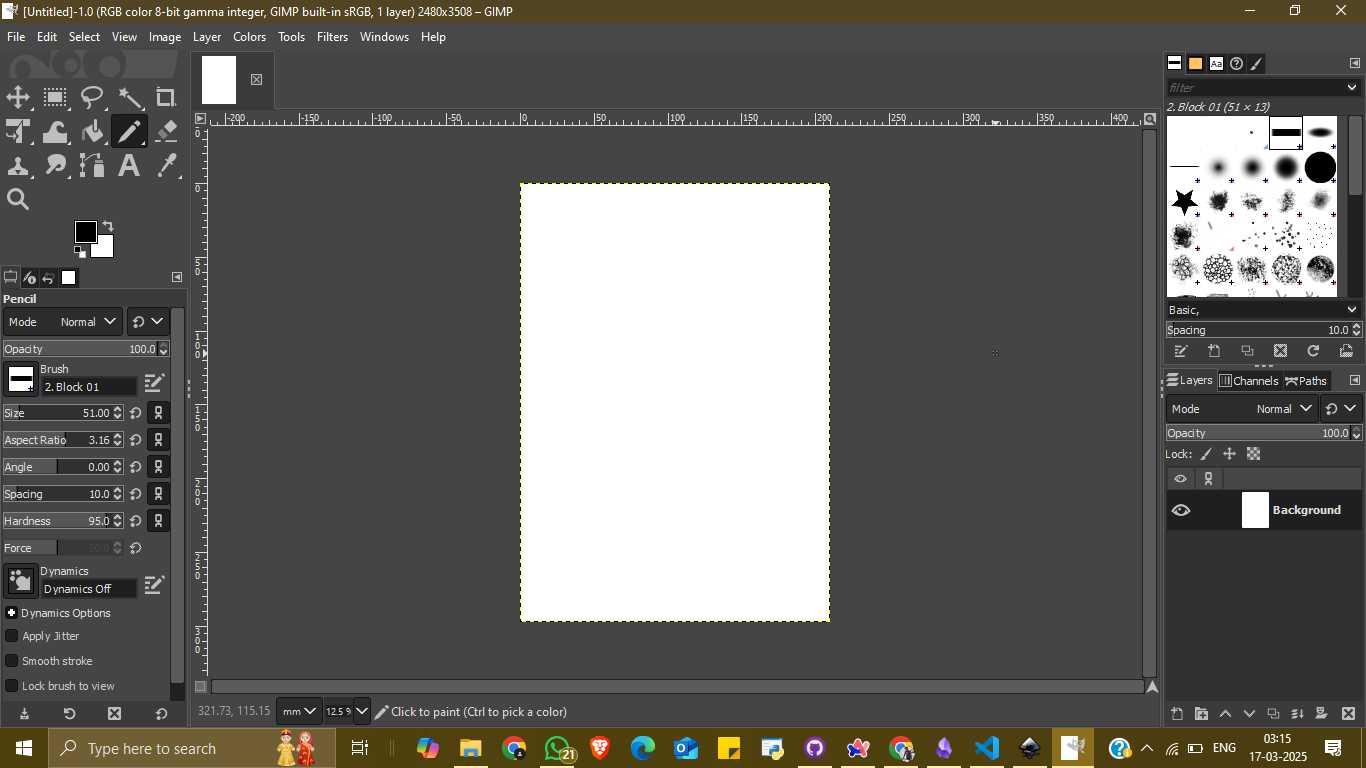Image resolution: width=1366 pixels, height=768 pixels.
Task: Open the Colors menu
Action: (249, 37)
